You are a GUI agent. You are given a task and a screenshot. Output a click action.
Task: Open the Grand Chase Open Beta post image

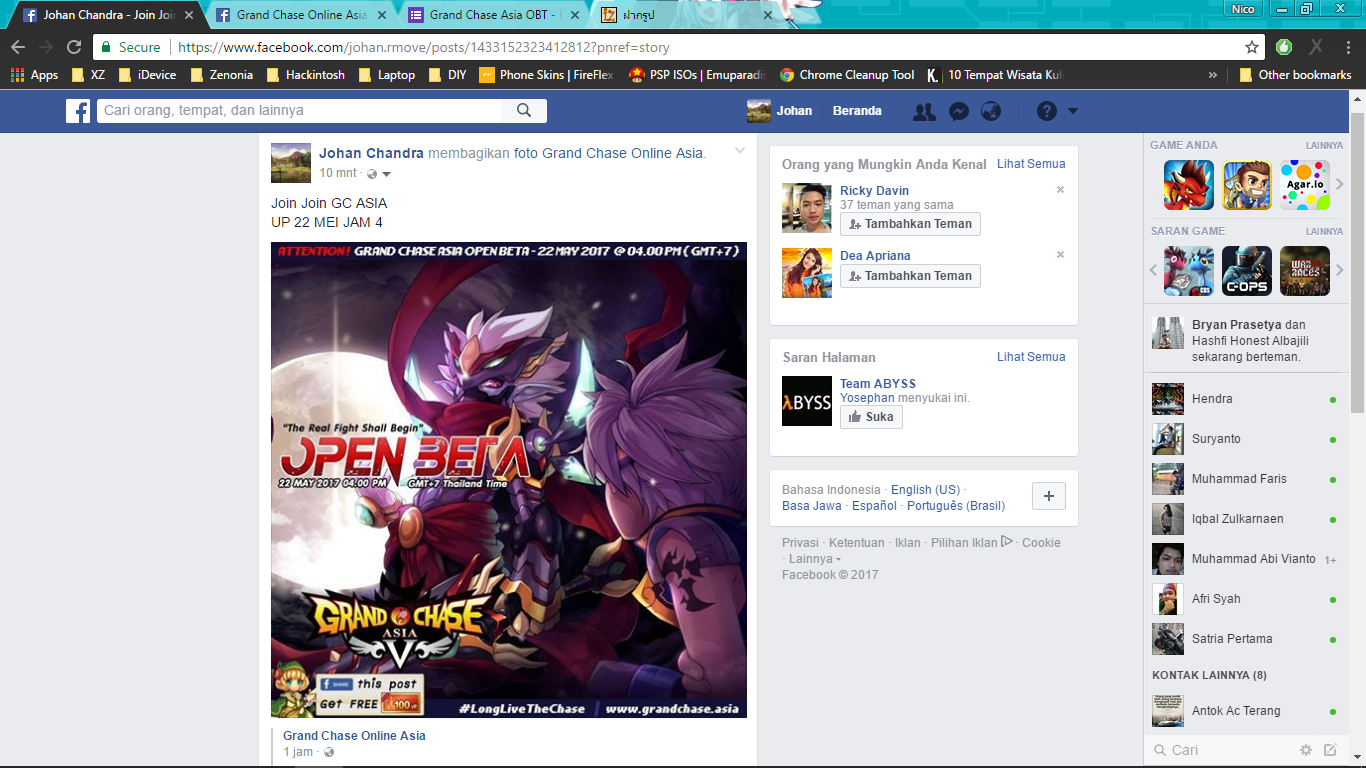pos(509,480)
